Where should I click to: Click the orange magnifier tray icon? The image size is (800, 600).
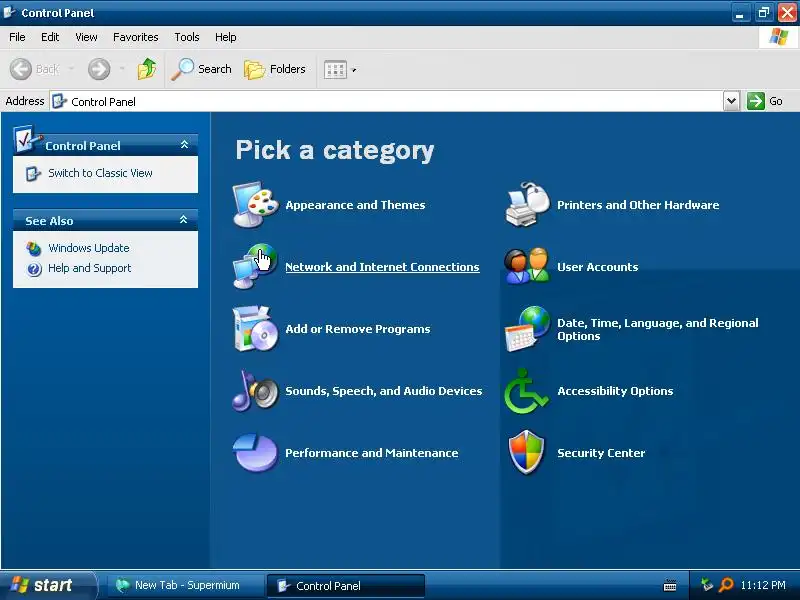tap(725, 585)
